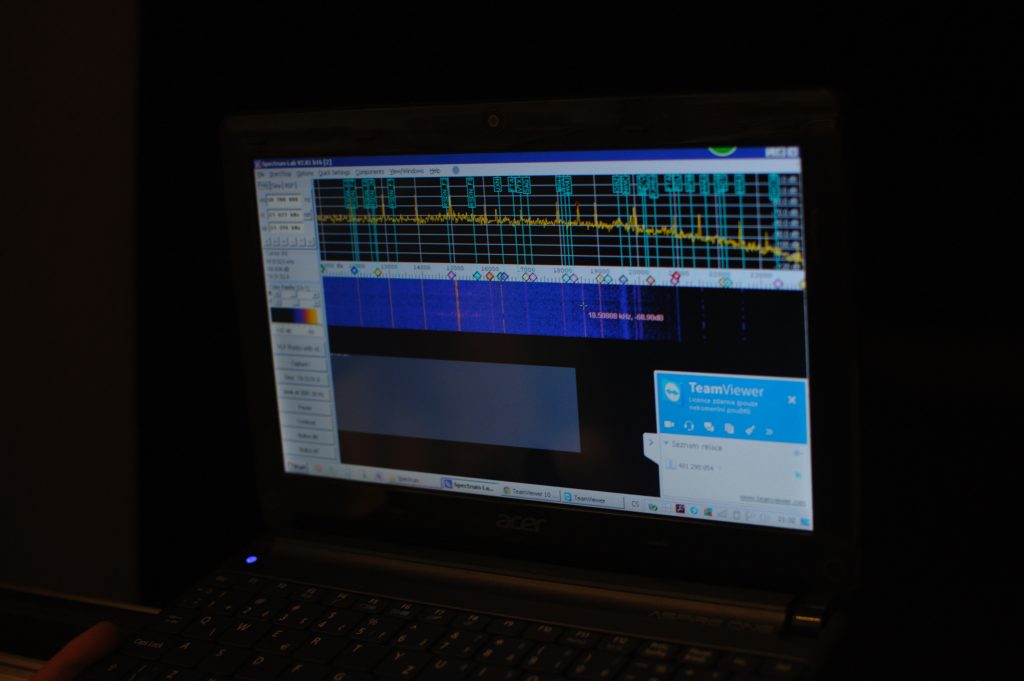Viewport: 1024px width, 681px height.
Task: Switch to Spectrum Lab taskbar button
Action: [x=470, y=485]
